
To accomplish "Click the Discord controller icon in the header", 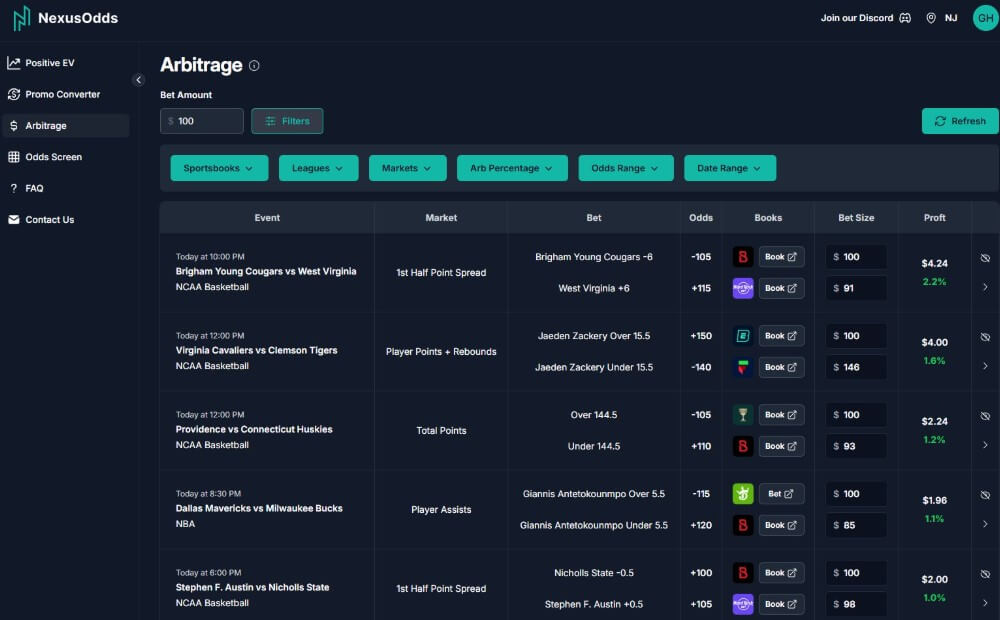I will click(x=905, y=17).
